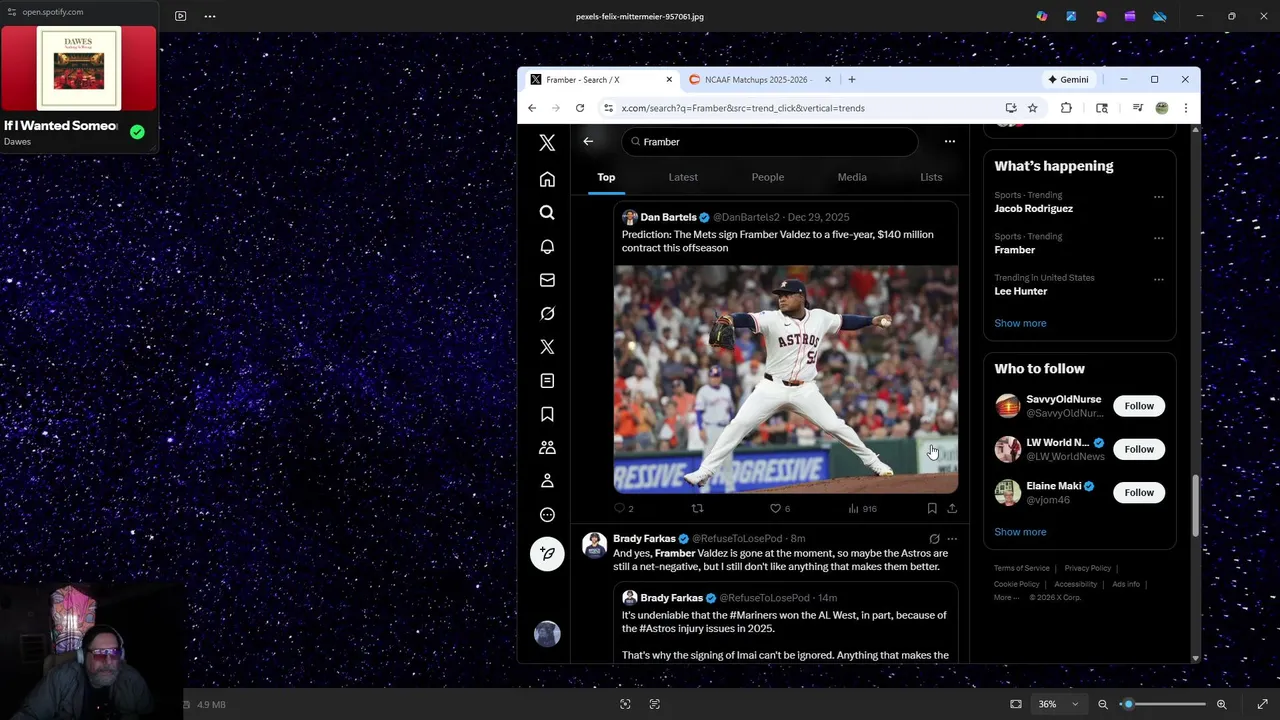Select the Lists search tab
Viewport: 1280px width, 720px height.
pos(931,177)
